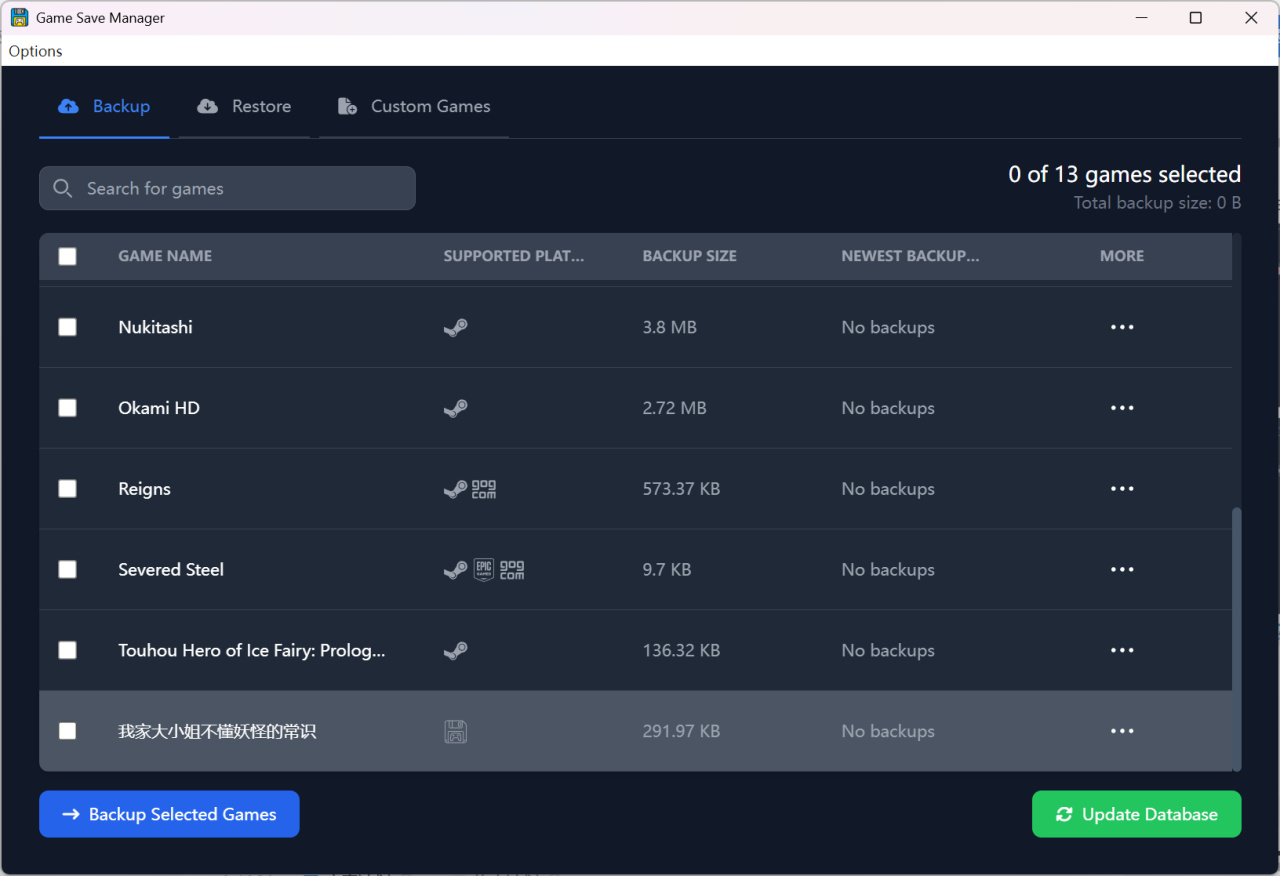The image size is (1280, 876).
Task: Click the Total backup size text
Action: [x=1157, y=203]
